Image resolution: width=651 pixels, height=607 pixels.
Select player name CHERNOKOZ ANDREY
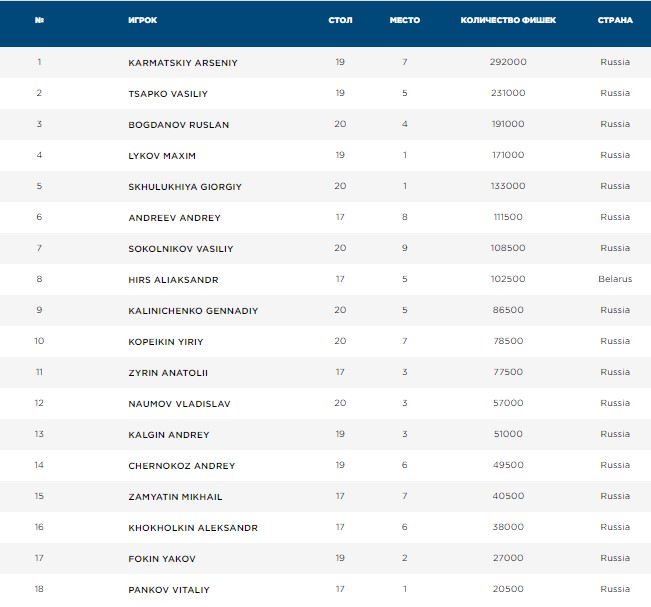coord(182,466)
